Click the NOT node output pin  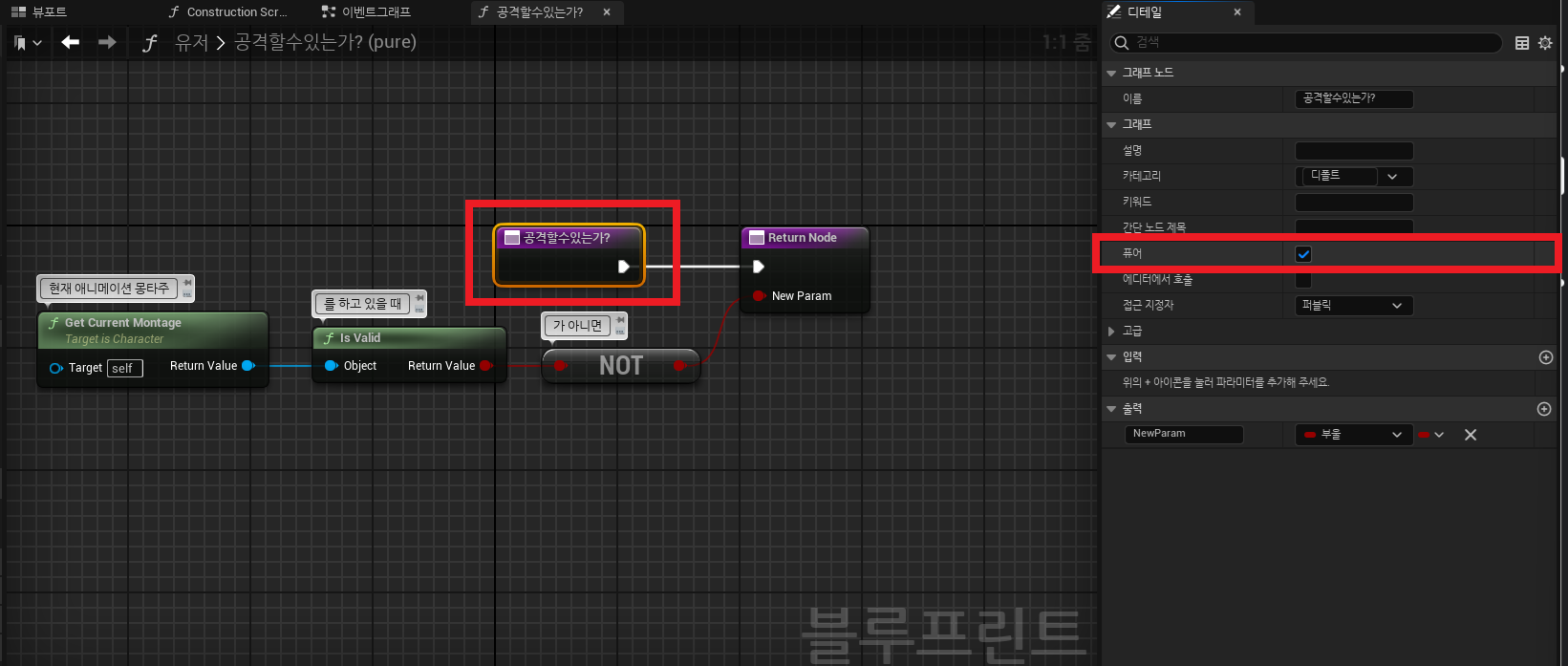679,366
